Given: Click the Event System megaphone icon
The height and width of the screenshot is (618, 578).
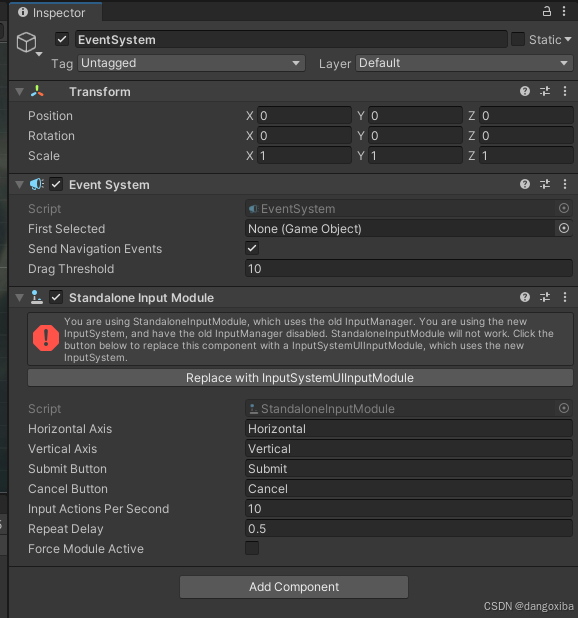Looking at the screenshot, I should point(37,184).
